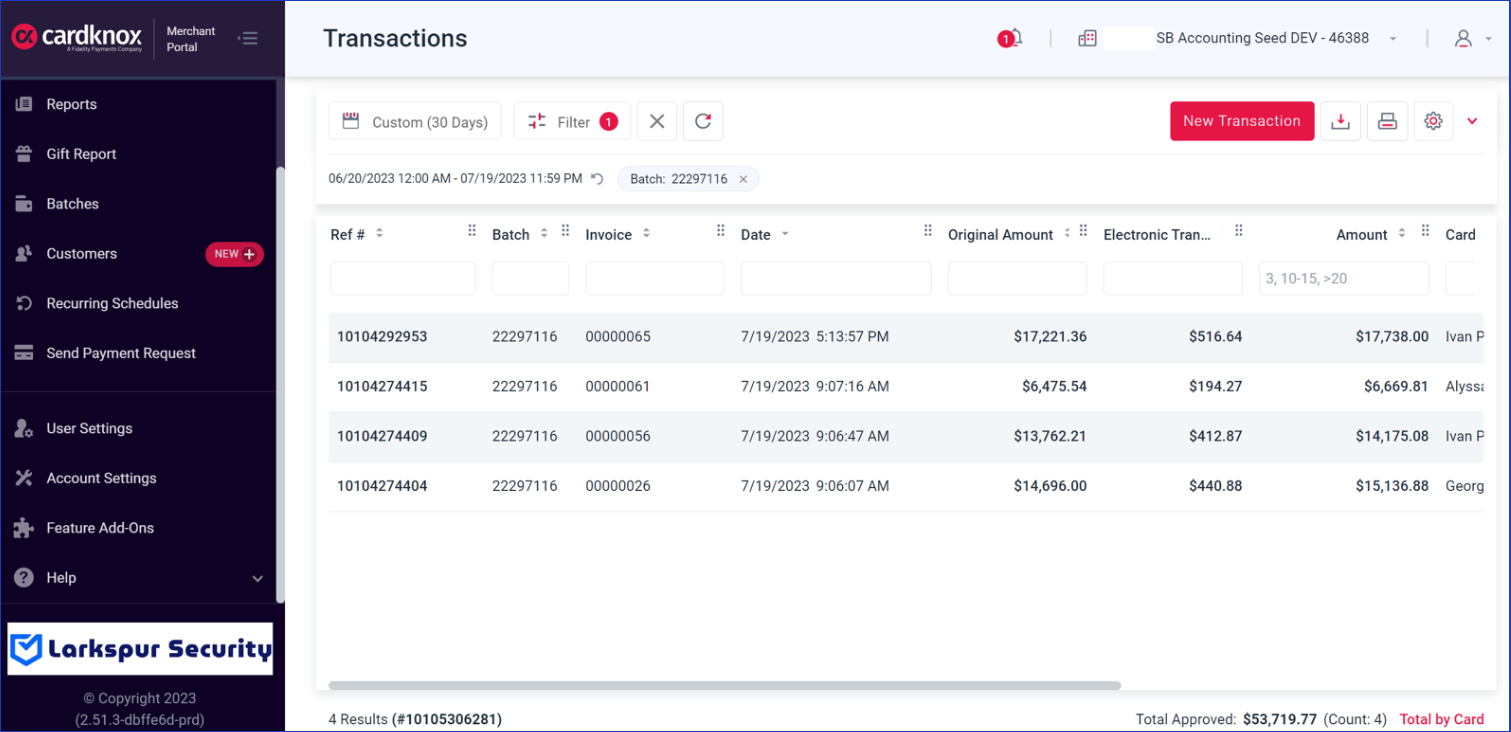1511x732 pixels.
Task: Click the Invoice filter input
Action: point(655,279)
